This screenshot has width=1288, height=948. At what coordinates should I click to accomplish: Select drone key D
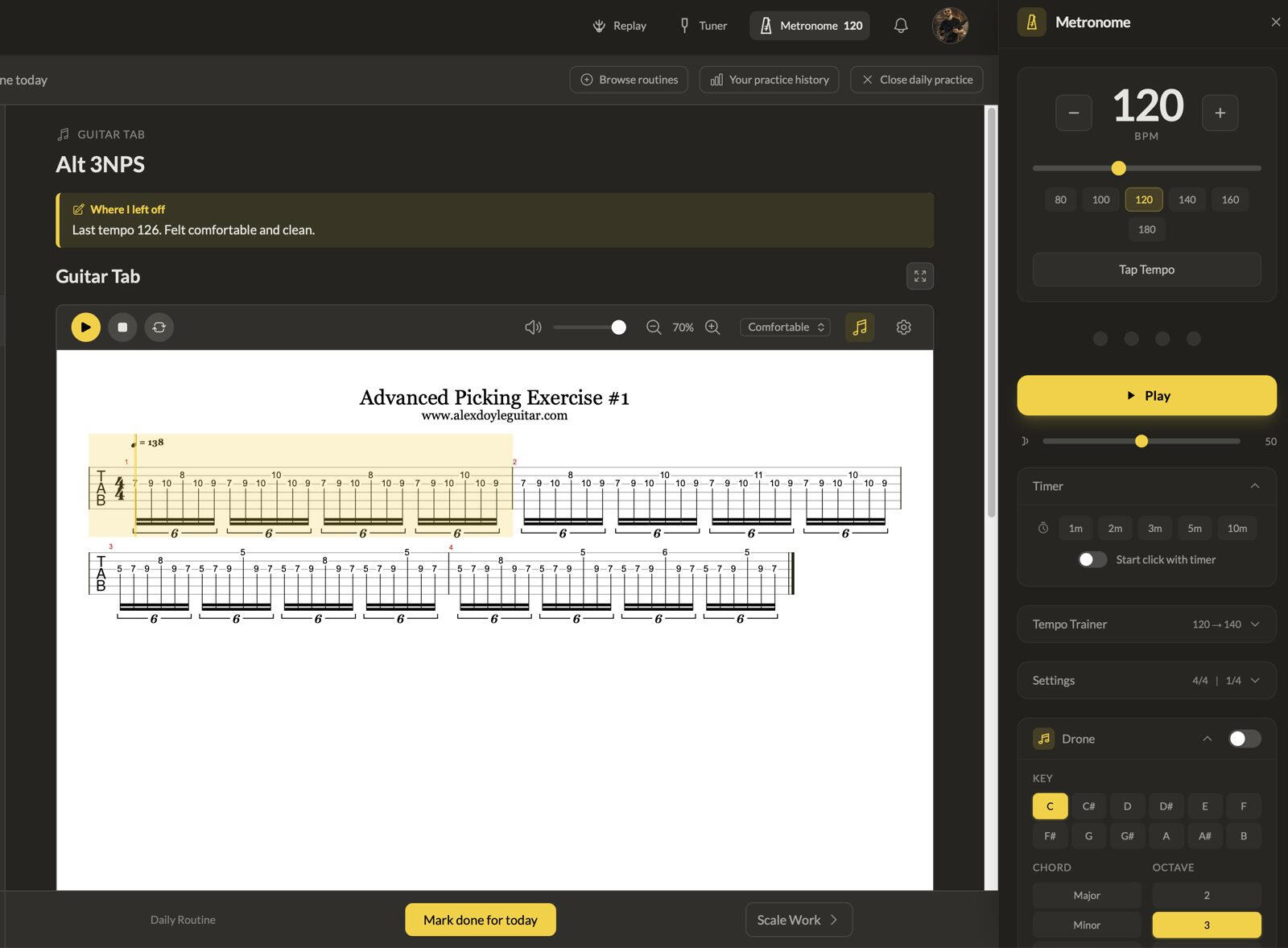[1127, 806]
